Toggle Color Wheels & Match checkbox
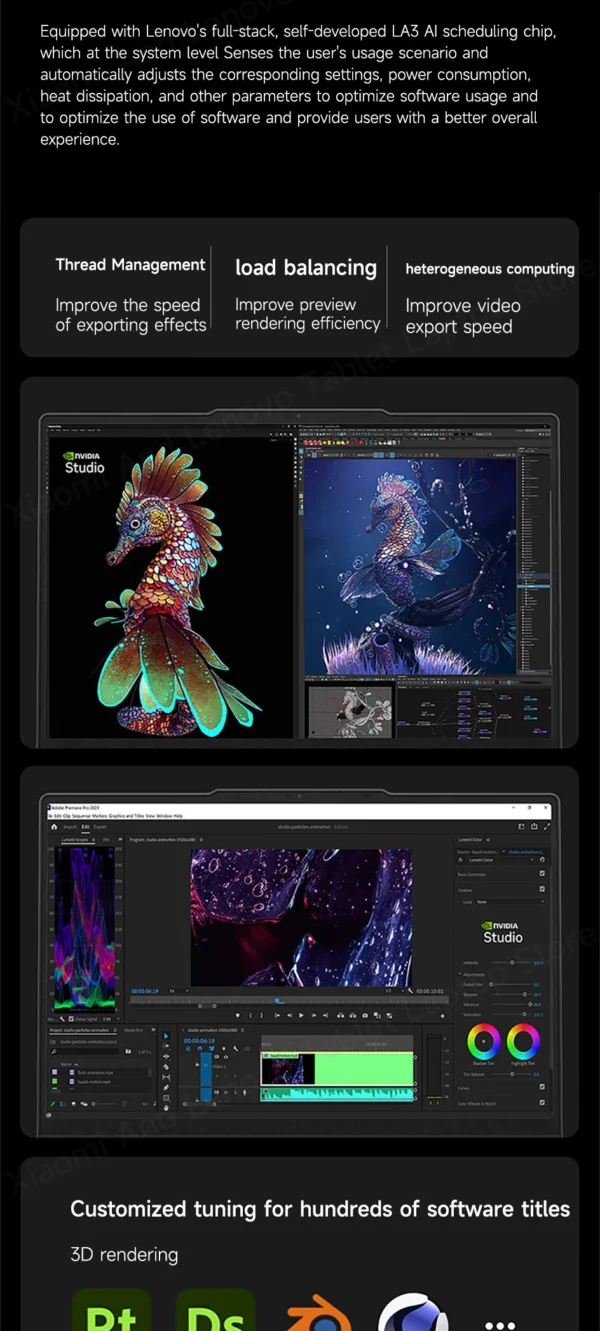This screenshot has height=1331, width=600. 542,1103
